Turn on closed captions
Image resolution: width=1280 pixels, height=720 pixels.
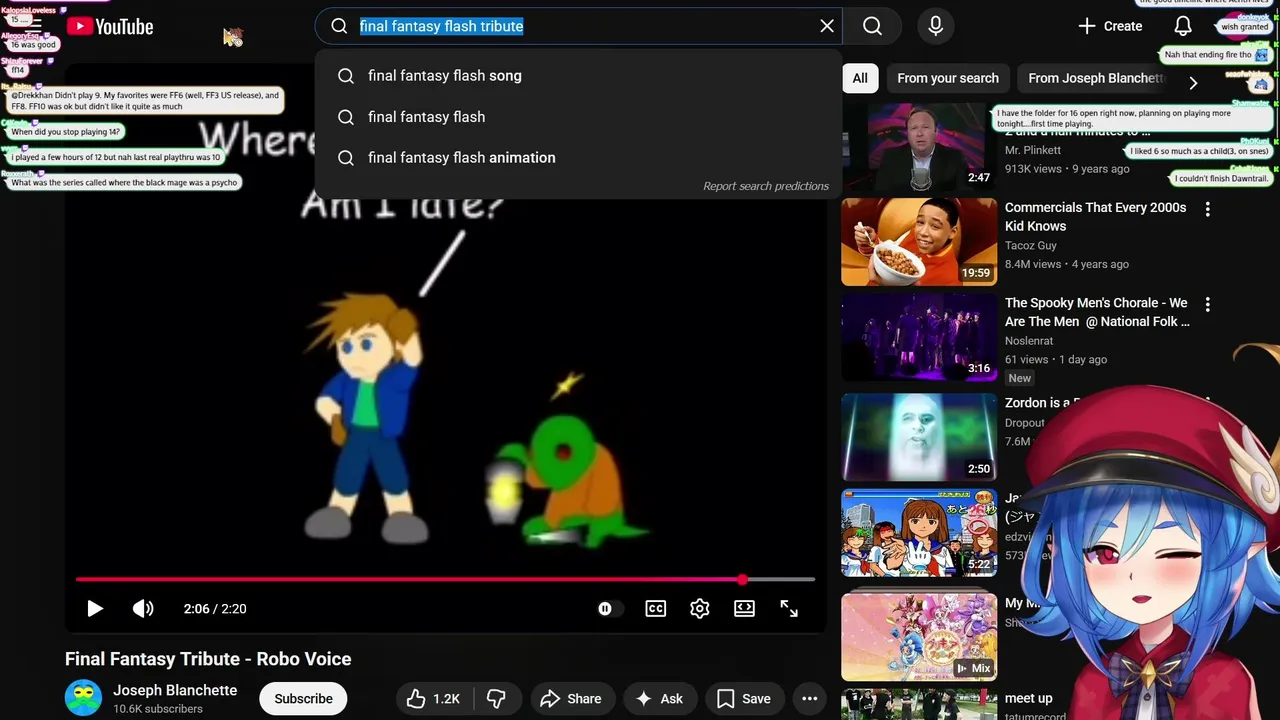(656, 608)
